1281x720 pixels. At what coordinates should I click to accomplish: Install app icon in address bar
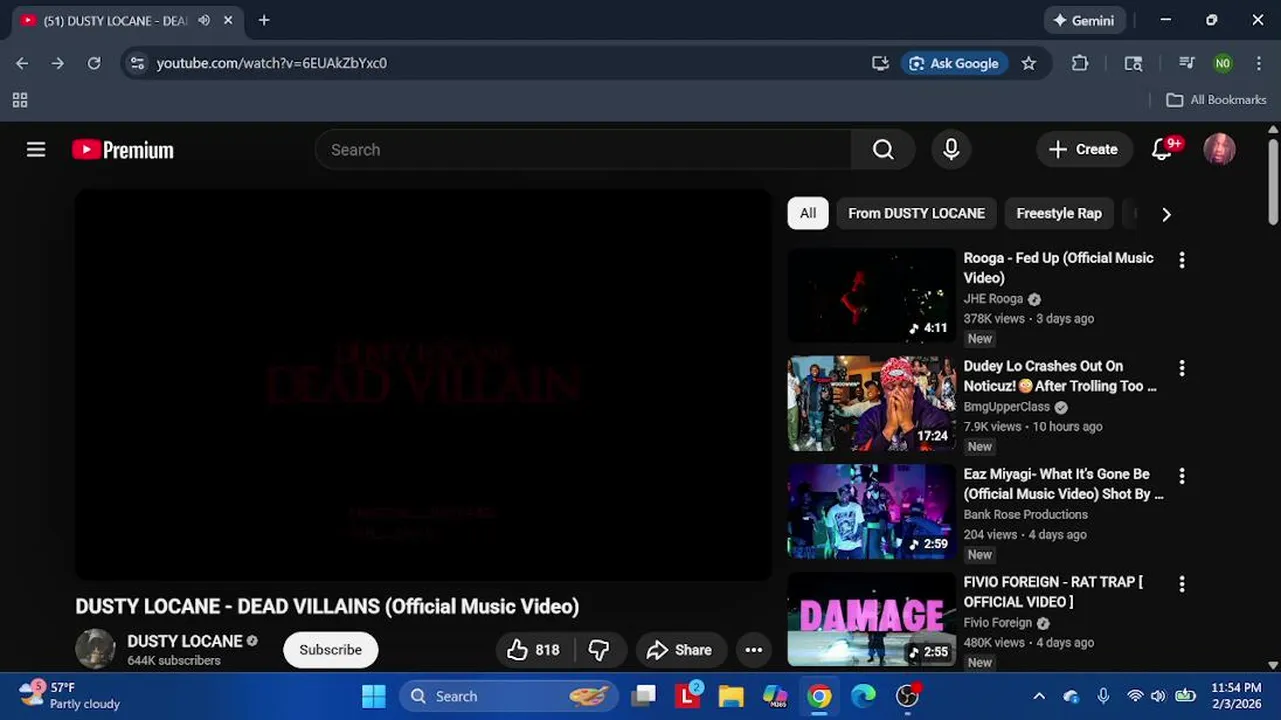[880, 63]
